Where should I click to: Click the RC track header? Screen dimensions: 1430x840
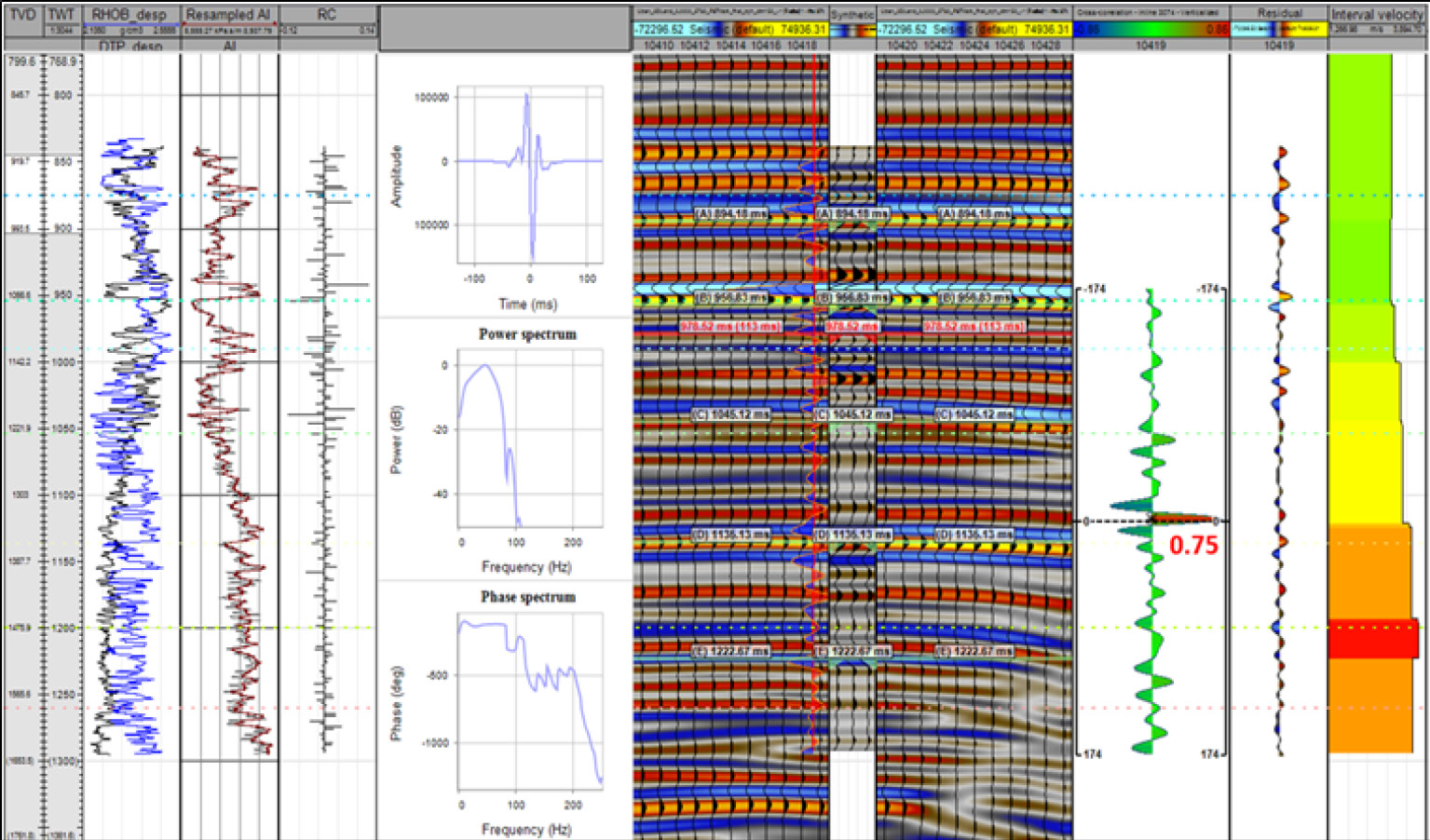click(x=327, y=15)
